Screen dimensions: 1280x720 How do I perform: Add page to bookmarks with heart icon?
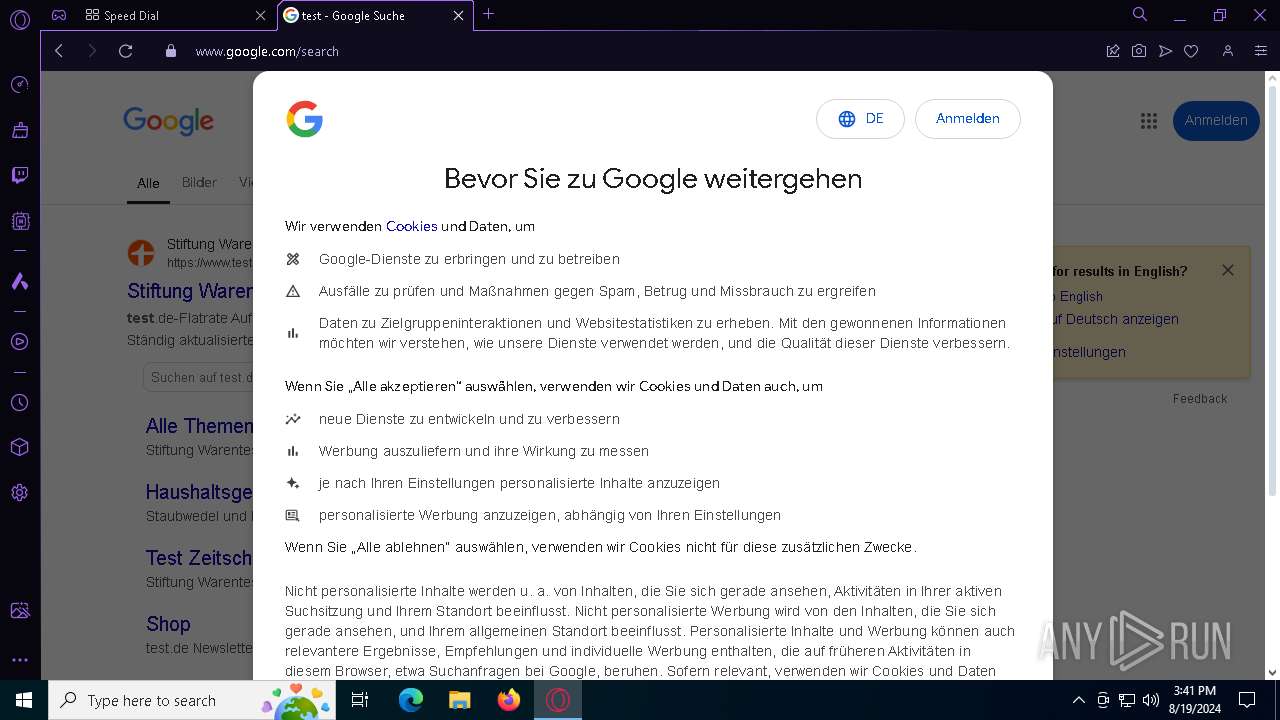click(x=1191, y=51)
